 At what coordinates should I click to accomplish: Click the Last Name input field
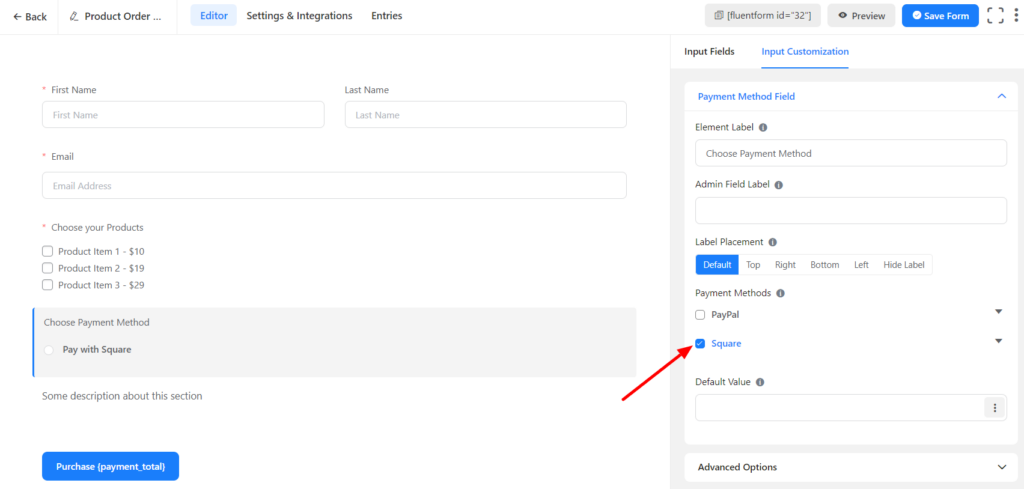pyautogui.click(x=485, y=115)
